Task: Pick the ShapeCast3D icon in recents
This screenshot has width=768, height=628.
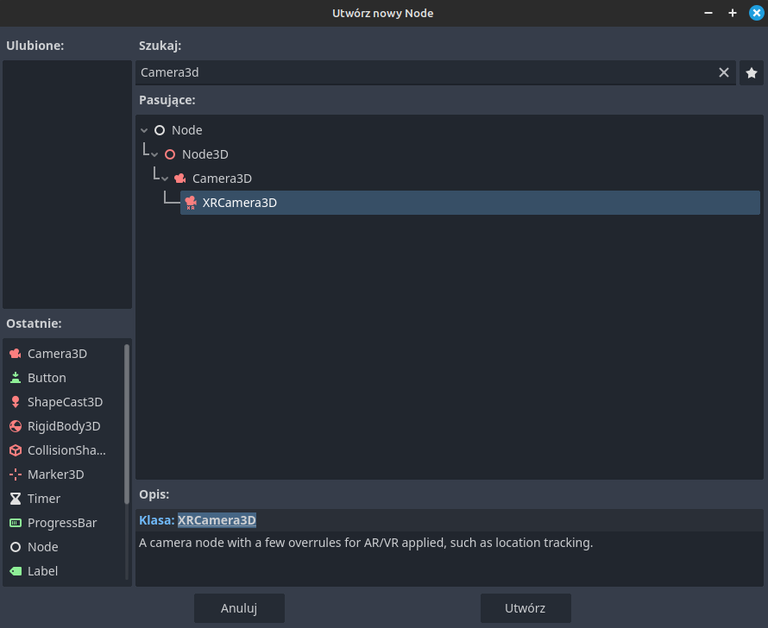Action: pyautogui.click(x=15, y=402)
